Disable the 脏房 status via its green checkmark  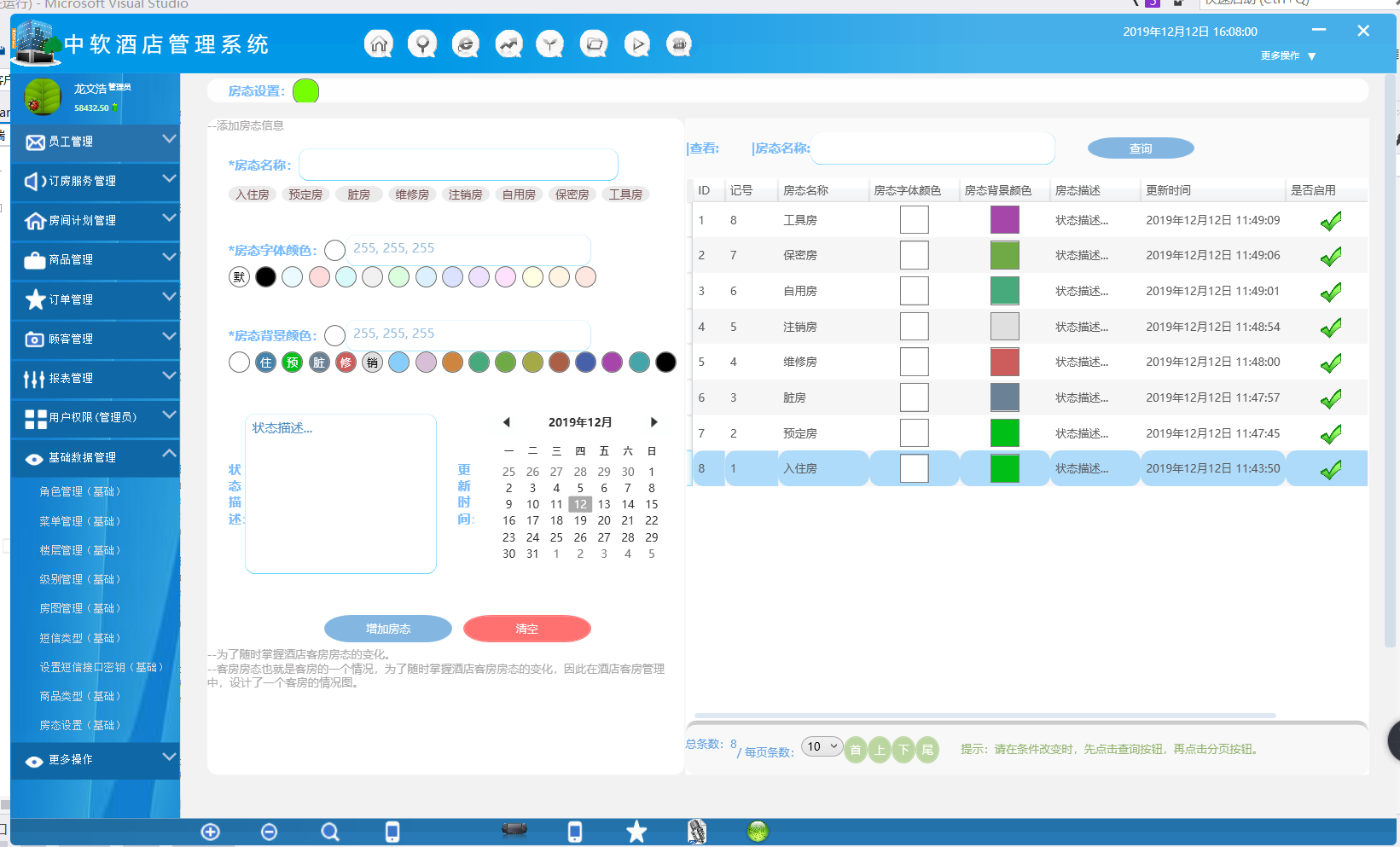[1329, 397]
